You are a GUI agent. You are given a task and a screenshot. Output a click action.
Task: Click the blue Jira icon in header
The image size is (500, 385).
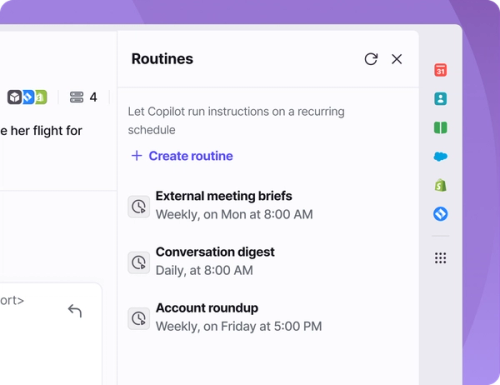[28, 97]
